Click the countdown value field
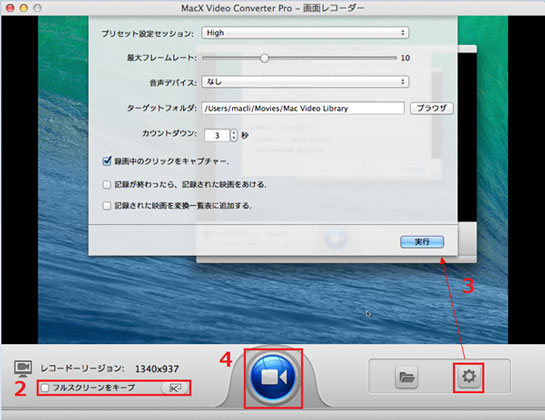The image size is (545, 420). tap(217, 135)
